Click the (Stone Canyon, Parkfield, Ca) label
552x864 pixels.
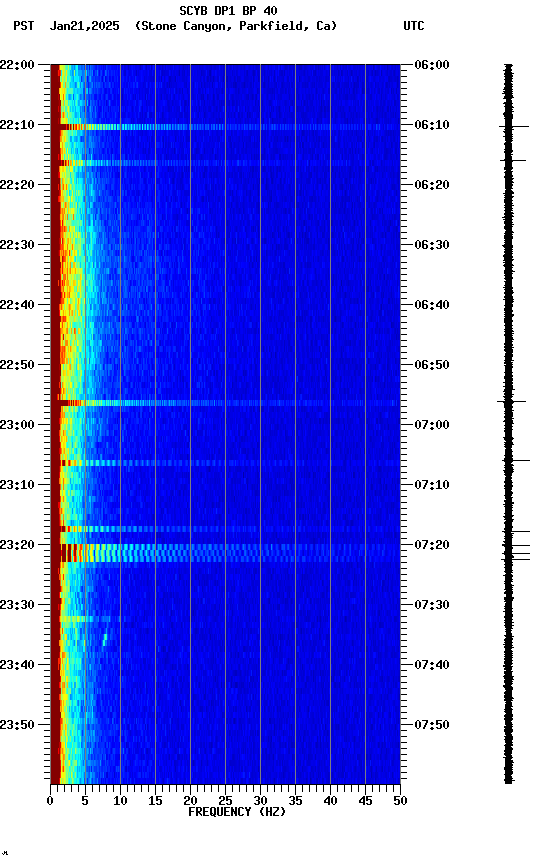236,26
